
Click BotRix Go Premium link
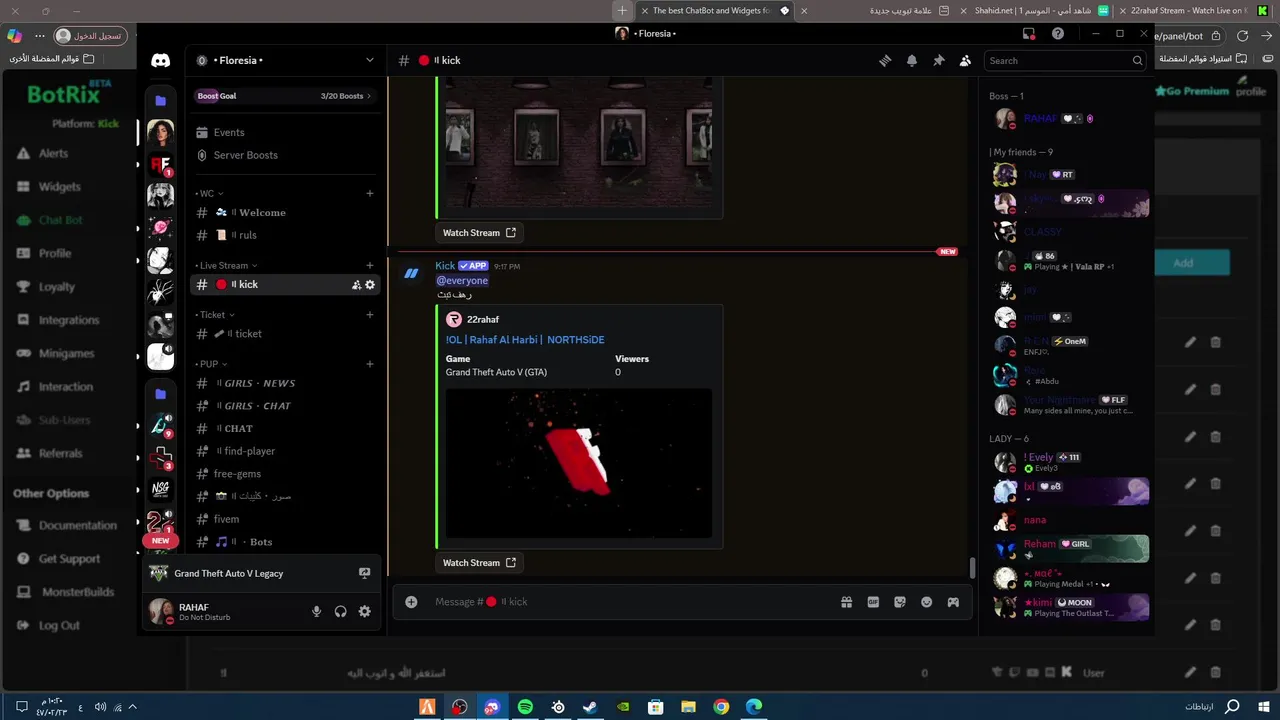1192,91
